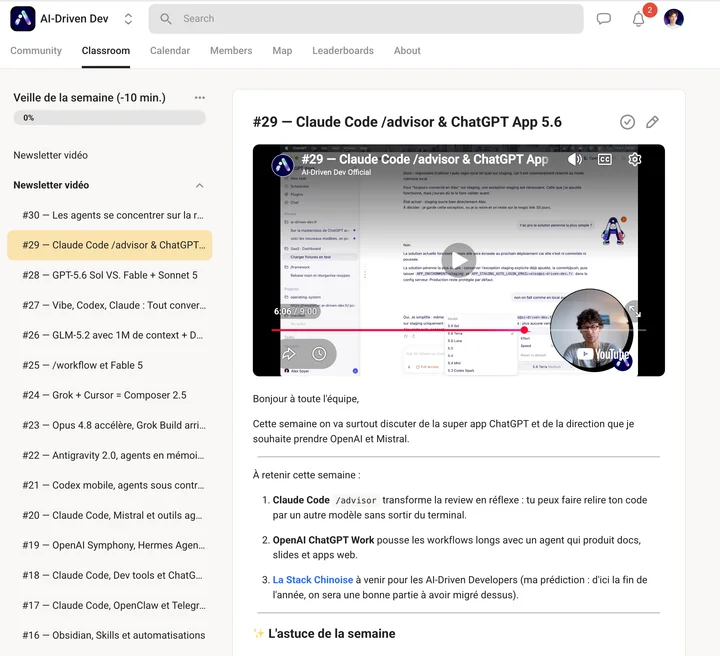Open lesson #22 Antigravity 2.0
Image resolution: width=720 pixels, height=656 pixels.
click(109, 455)
